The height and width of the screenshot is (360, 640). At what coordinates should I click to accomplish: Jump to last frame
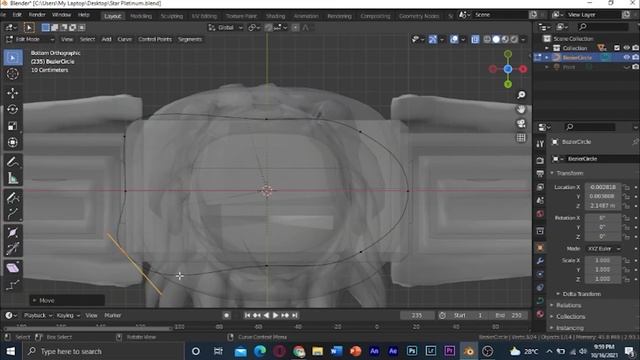[295, 316]
